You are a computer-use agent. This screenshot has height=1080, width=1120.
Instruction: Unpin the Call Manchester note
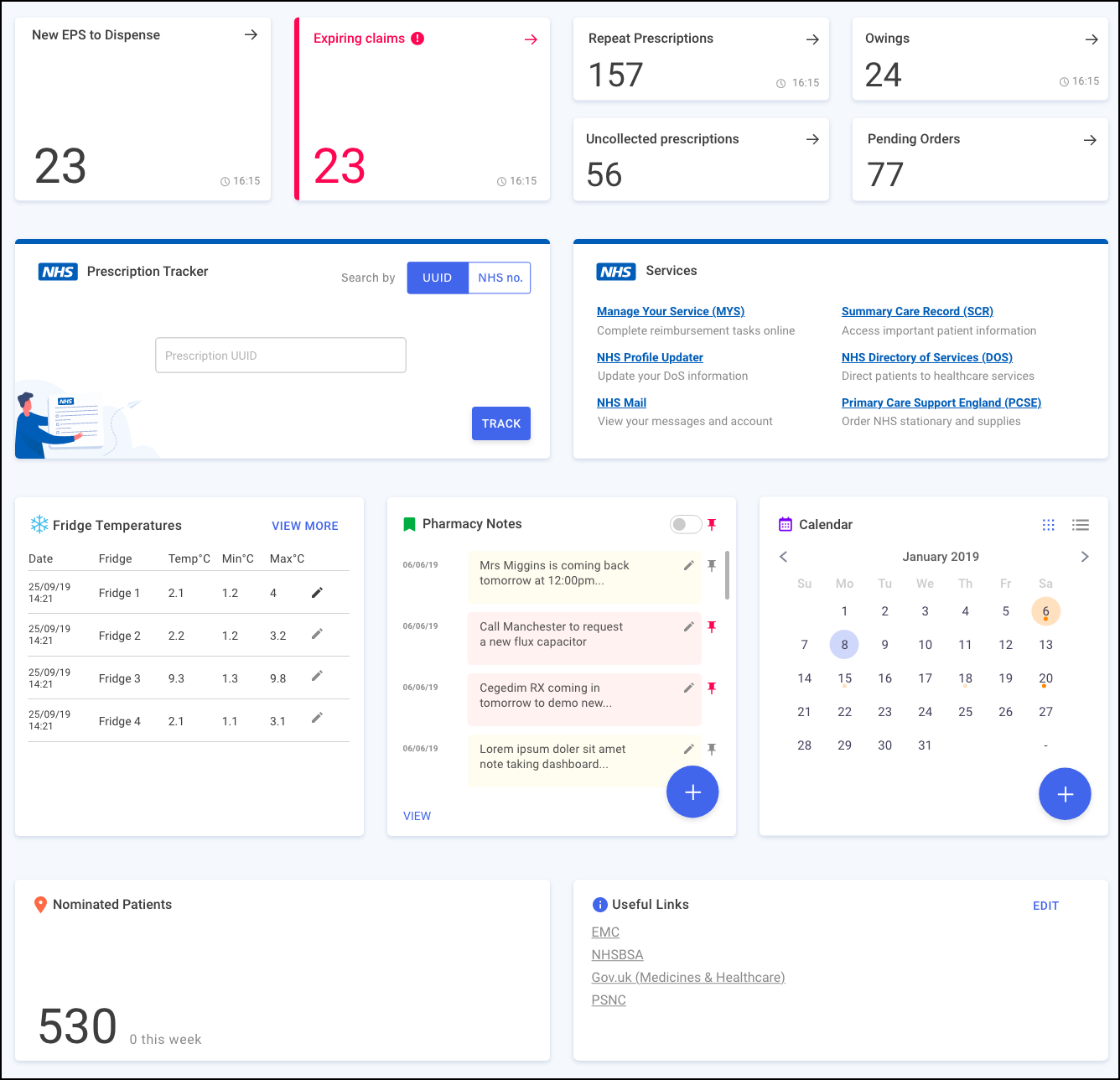[712, 627]
